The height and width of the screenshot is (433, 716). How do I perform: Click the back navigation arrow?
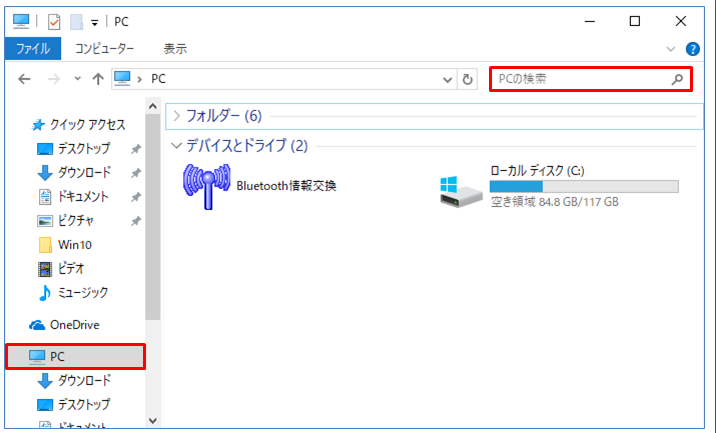point(25,78)
